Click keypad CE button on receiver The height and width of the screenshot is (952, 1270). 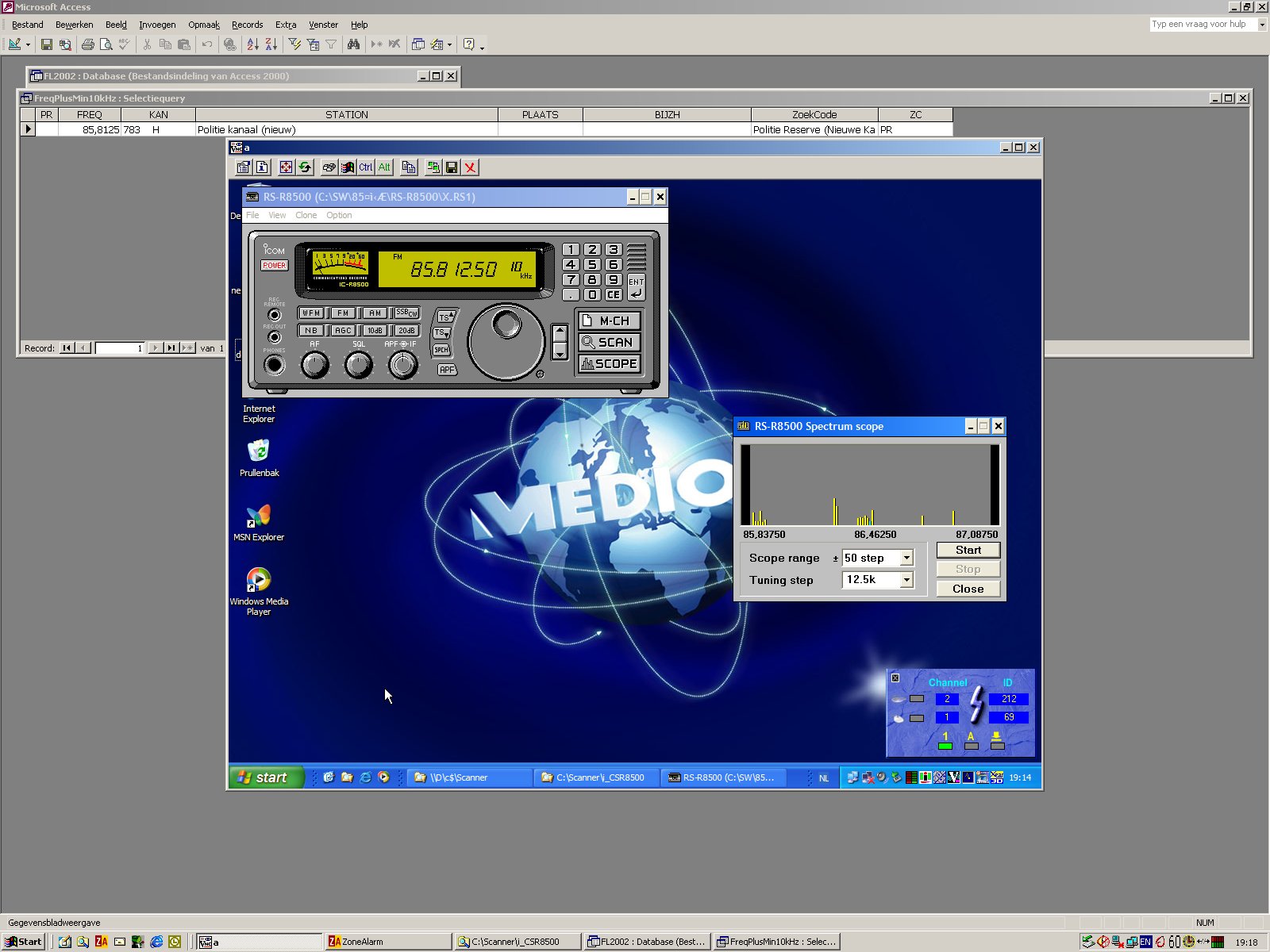[x=614, y=295]
